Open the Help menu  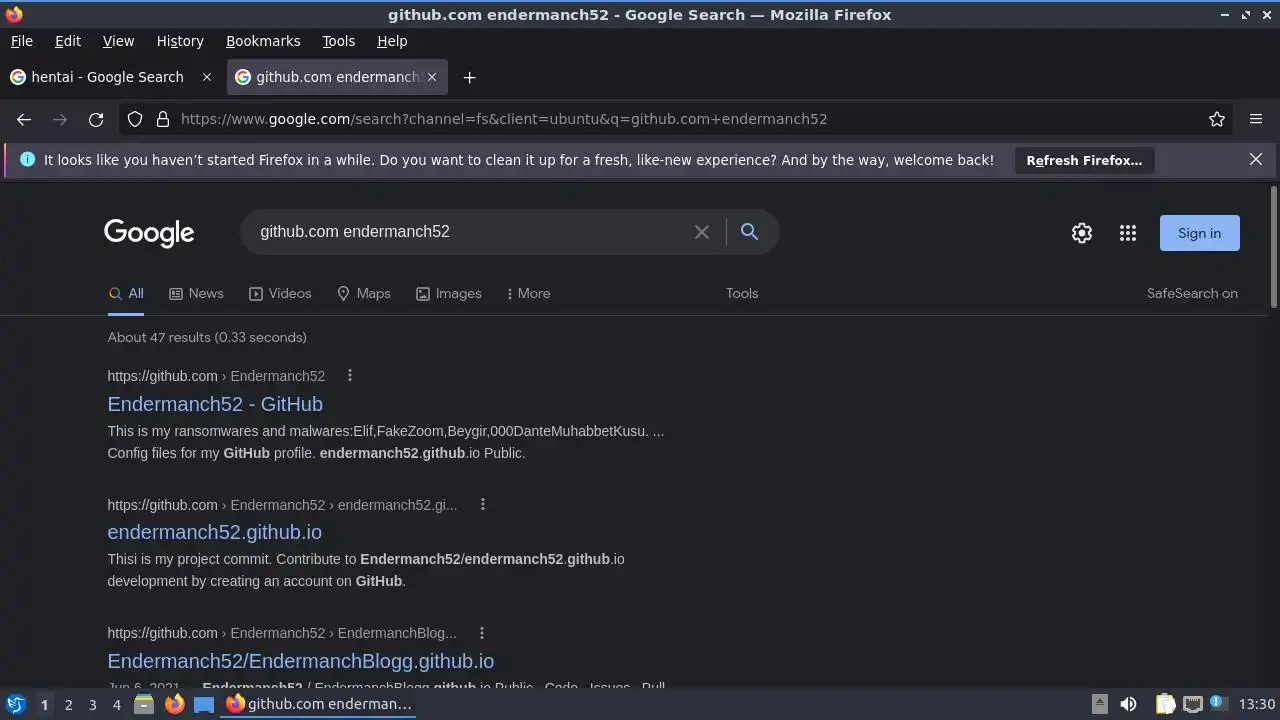(392, 41)
